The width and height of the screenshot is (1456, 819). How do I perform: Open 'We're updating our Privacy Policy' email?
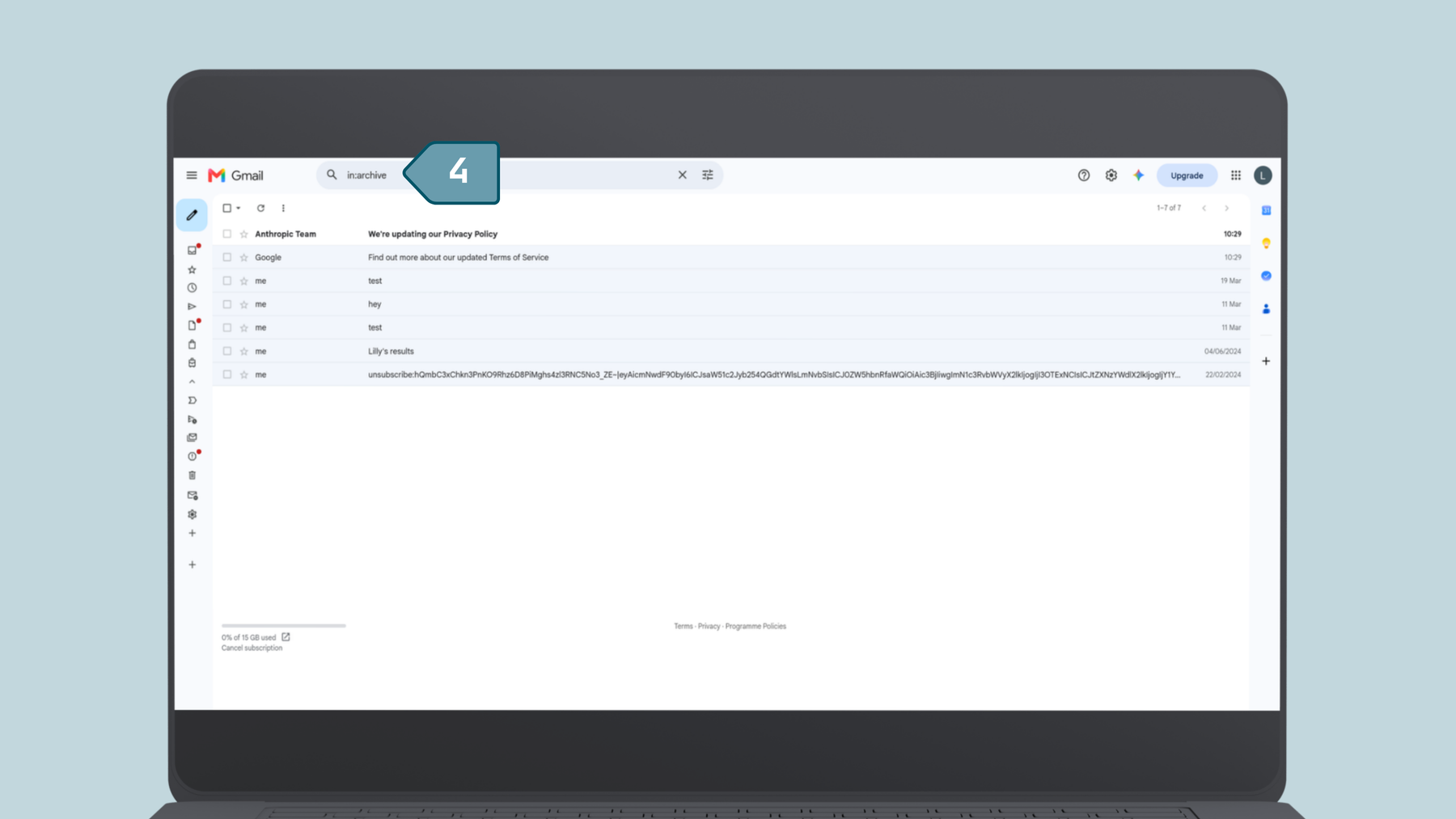(x=433, y=234)
